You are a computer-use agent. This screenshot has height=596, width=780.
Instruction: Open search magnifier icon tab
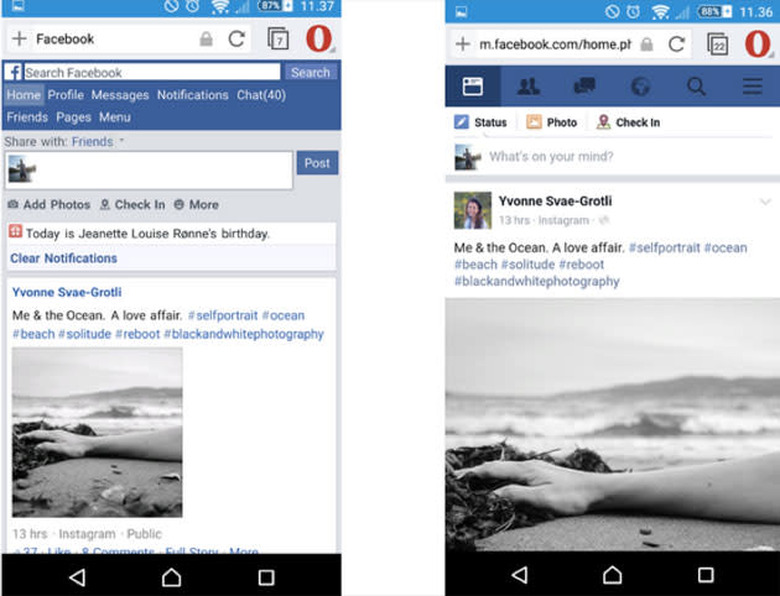[696, 87]
